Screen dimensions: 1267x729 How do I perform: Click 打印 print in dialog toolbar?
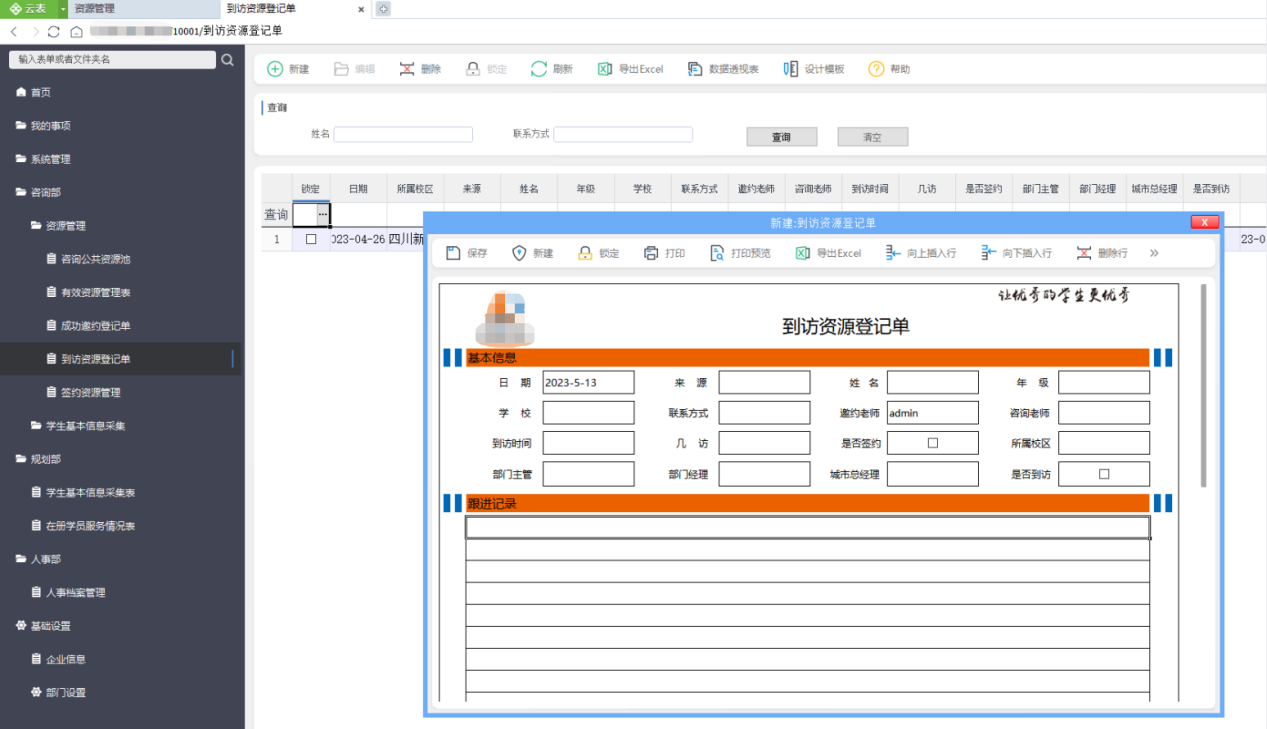[x=664, y=253]
